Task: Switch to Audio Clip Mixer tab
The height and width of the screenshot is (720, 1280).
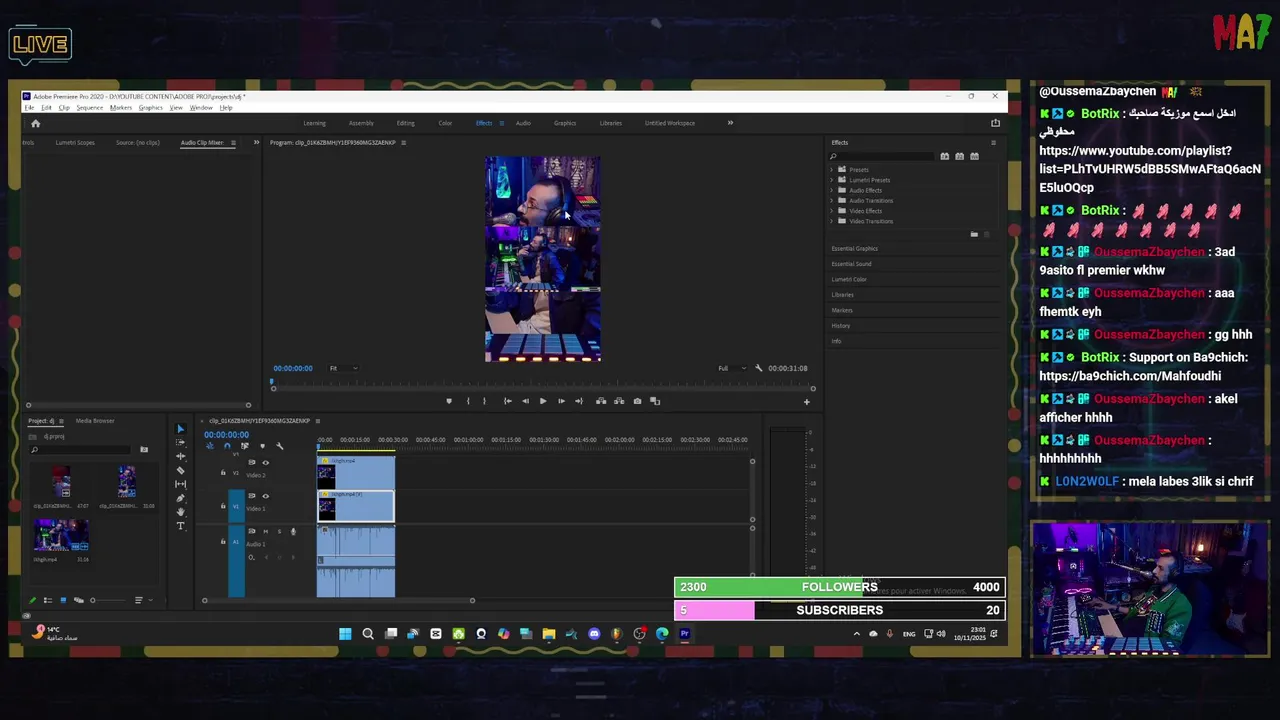Action: click(202, 143)
